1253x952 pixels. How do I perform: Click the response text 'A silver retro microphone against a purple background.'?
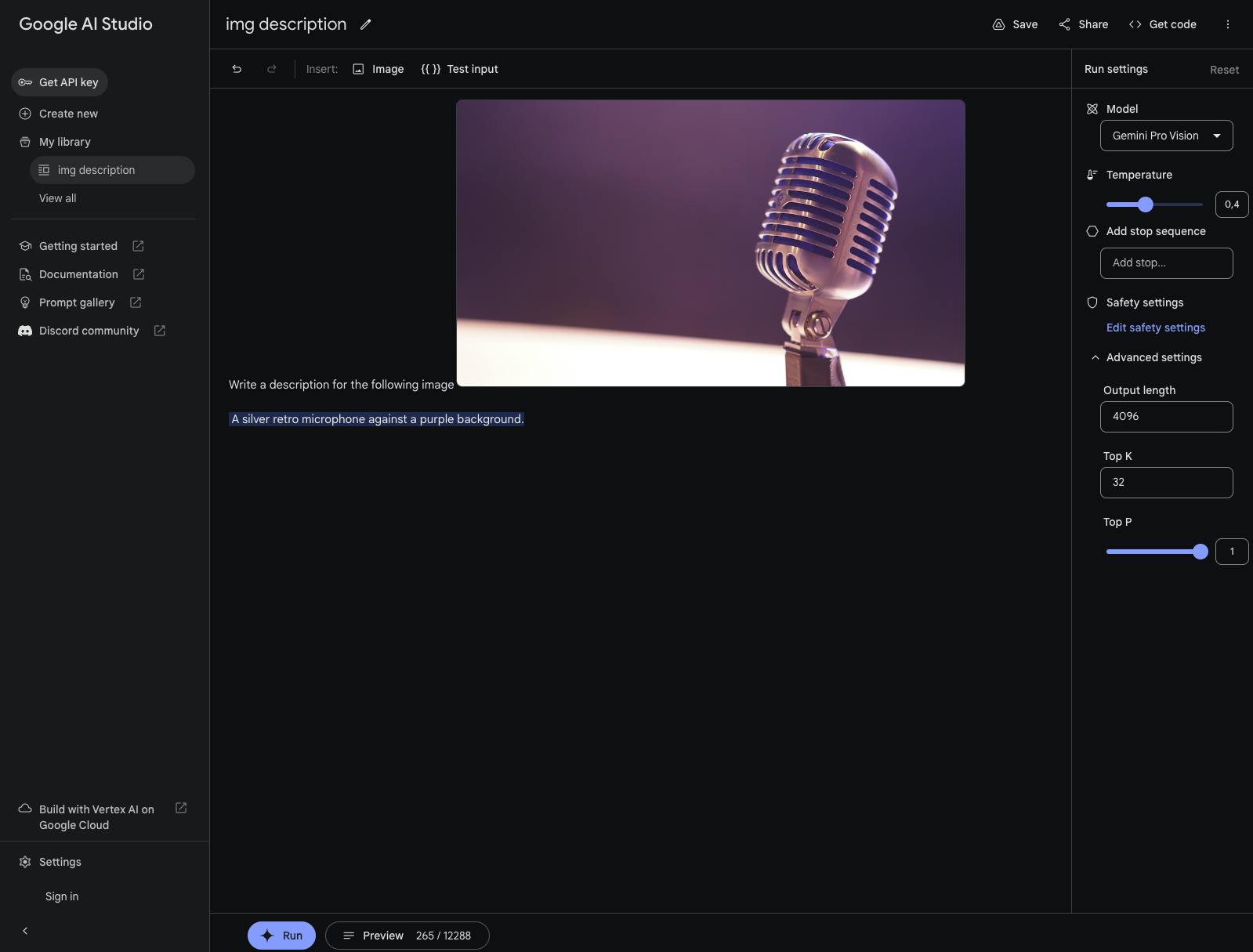coord(377,419)
